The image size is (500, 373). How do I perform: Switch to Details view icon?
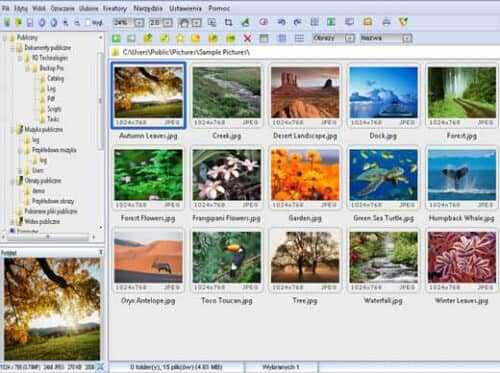282,38
